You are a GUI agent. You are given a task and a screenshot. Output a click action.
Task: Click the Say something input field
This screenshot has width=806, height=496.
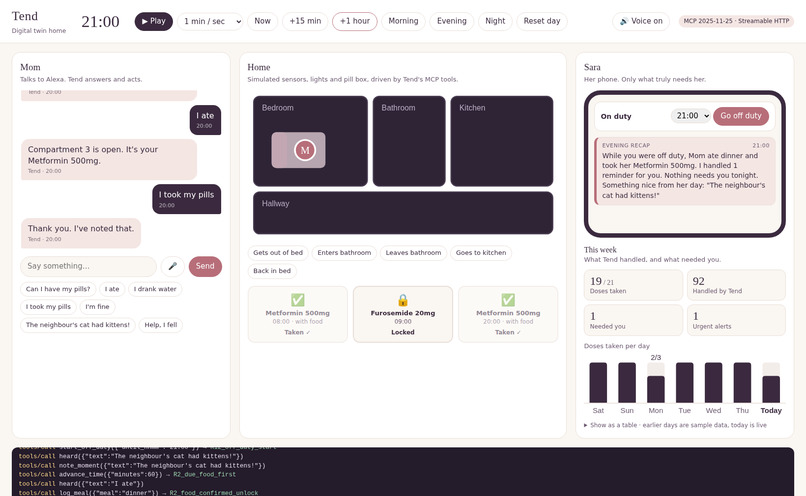tap(88, 266)
